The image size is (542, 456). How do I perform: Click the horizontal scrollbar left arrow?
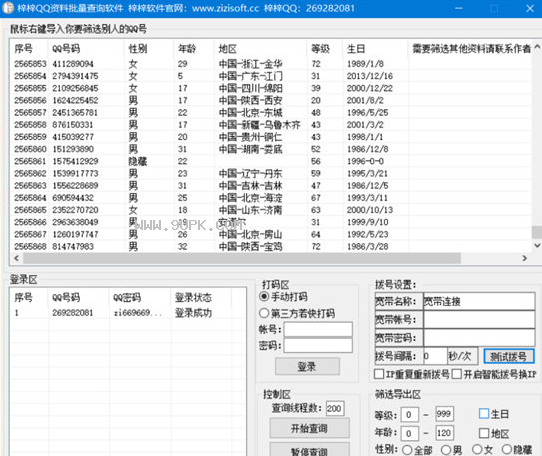(x=16, y=258)
